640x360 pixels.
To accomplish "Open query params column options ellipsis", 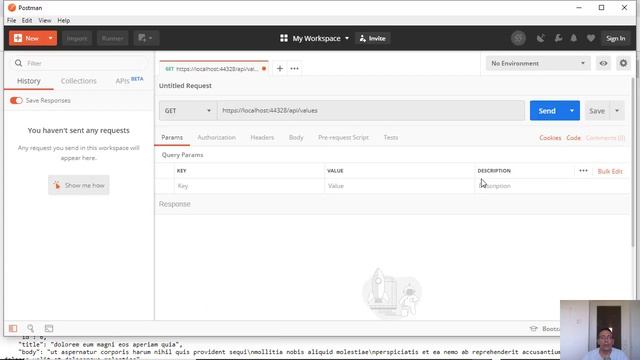I will point(583,171).
